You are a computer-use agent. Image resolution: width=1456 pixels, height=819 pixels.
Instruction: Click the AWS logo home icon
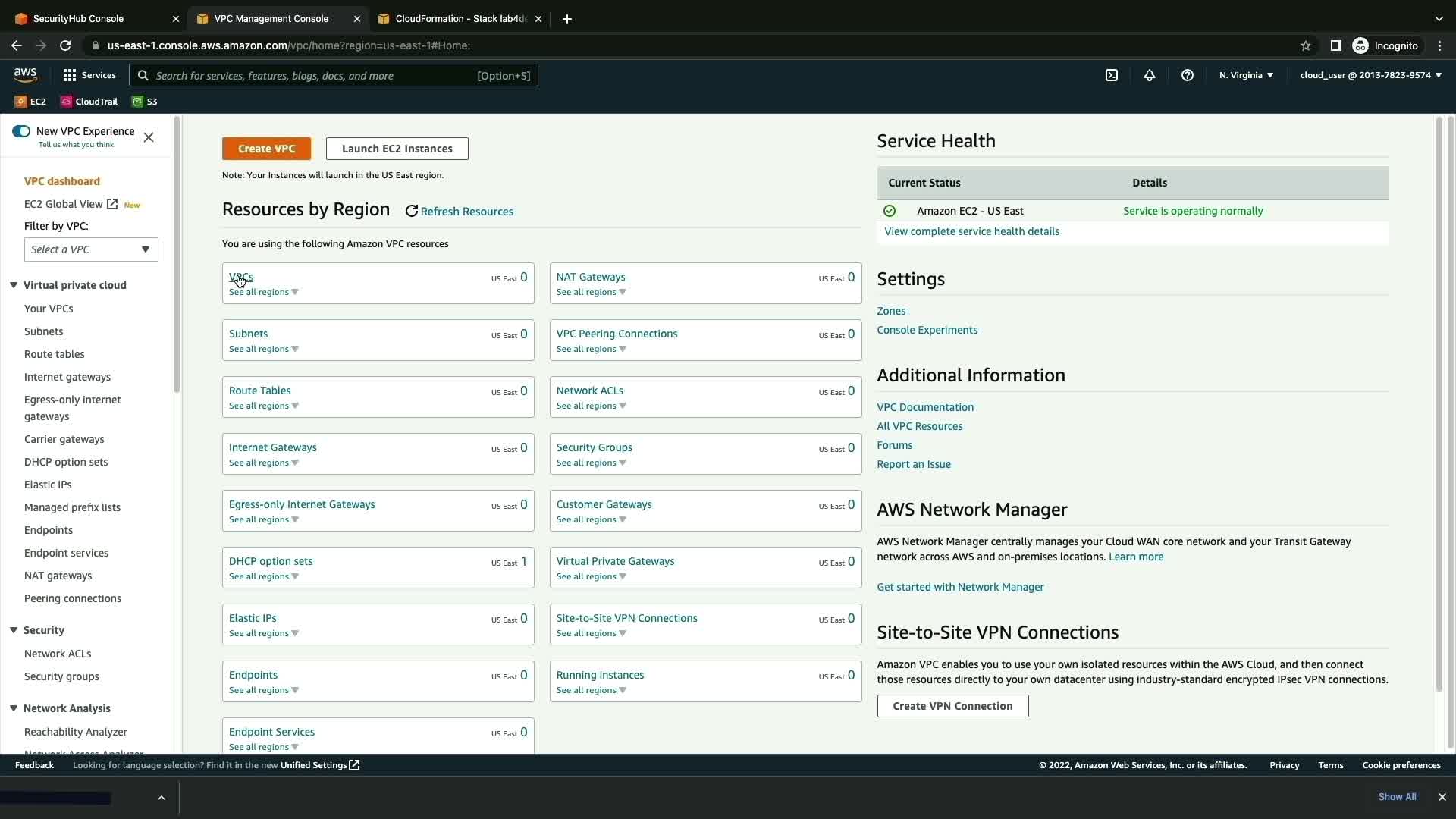[25, 74]
